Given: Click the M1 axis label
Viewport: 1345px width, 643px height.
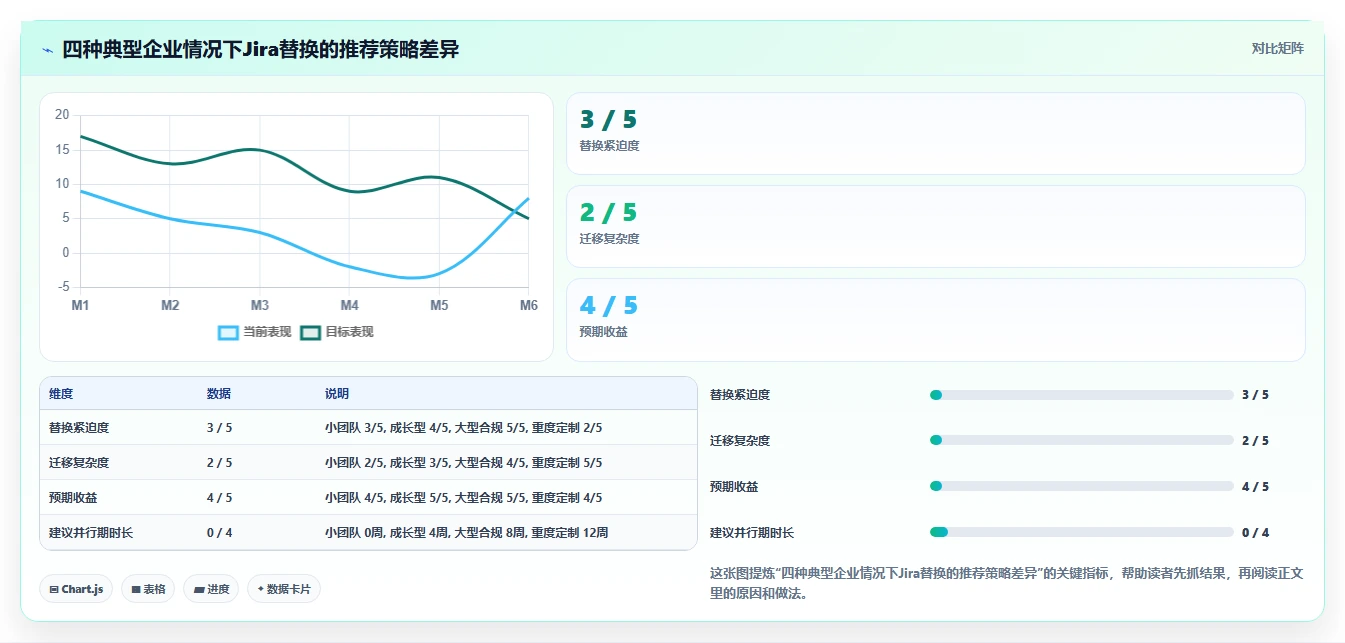Looking at the screenshot, I should (80, 305).
